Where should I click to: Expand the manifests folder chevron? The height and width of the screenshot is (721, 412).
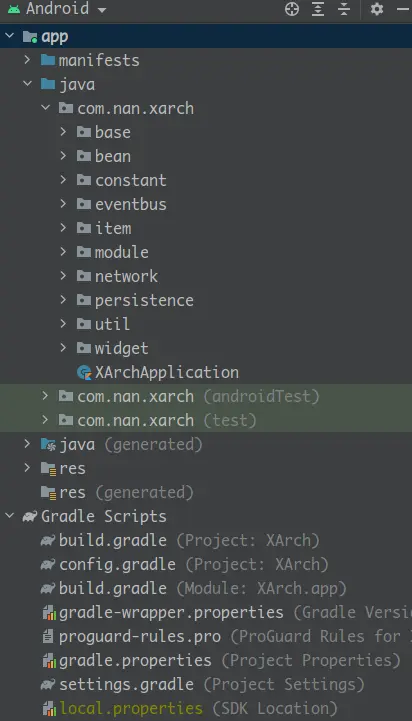pos(27,60)
